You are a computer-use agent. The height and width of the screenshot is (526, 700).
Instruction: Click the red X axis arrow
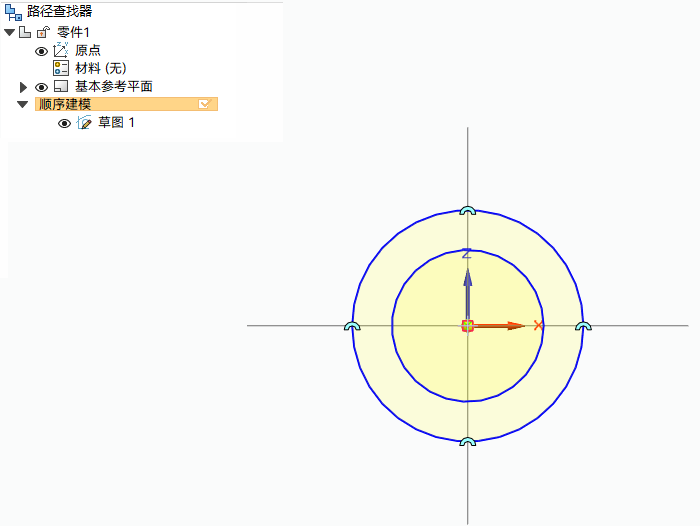point(499,326)
